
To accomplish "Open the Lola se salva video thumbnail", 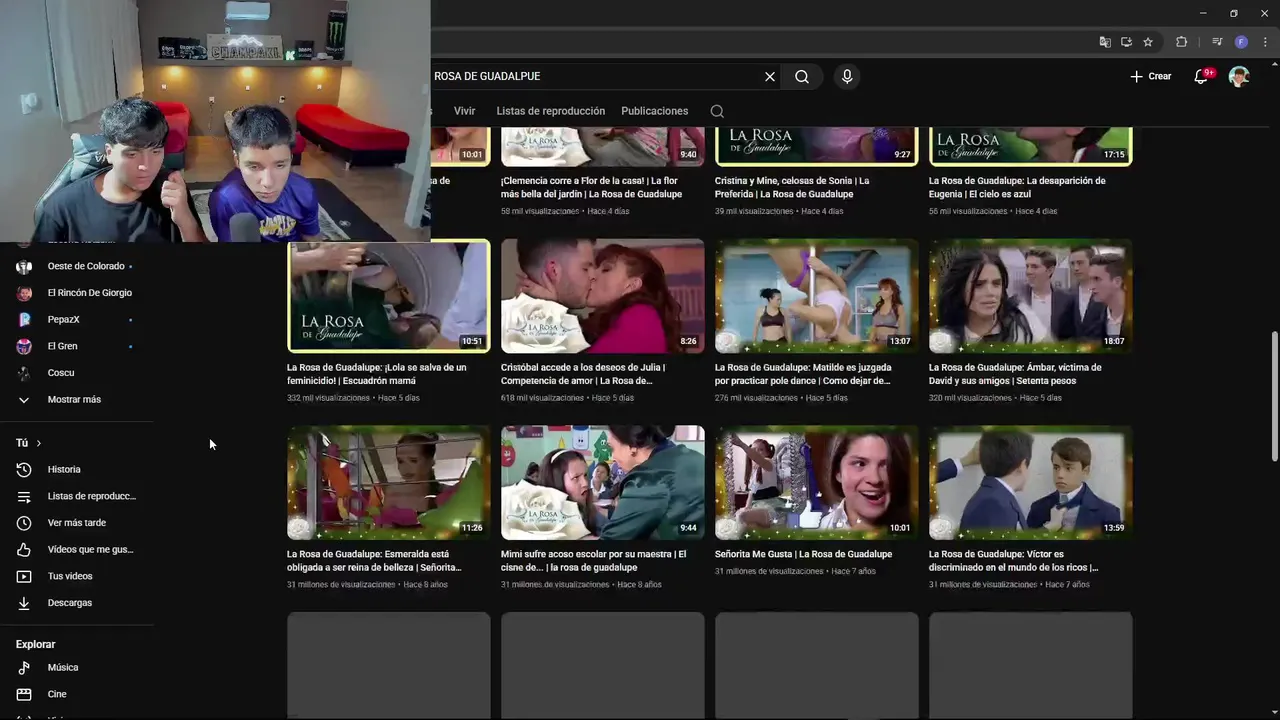I will (x=389, y=296).
